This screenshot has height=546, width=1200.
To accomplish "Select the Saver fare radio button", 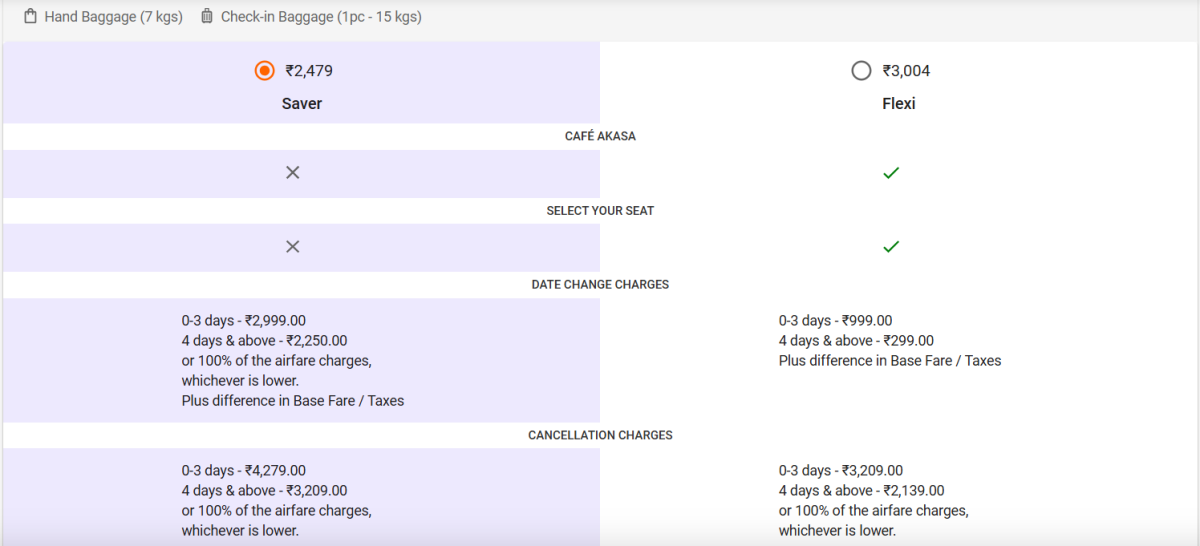I will pos(264,71).
